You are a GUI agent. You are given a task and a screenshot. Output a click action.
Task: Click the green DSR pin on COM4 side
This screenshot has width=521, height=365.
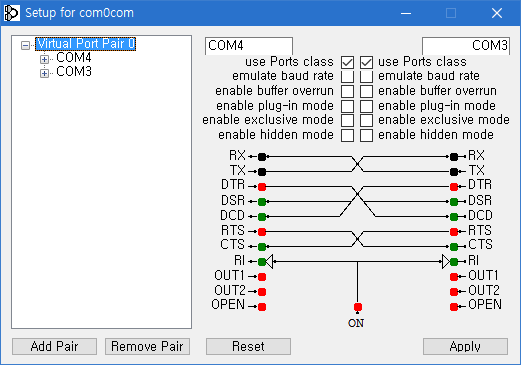(262, 202)
